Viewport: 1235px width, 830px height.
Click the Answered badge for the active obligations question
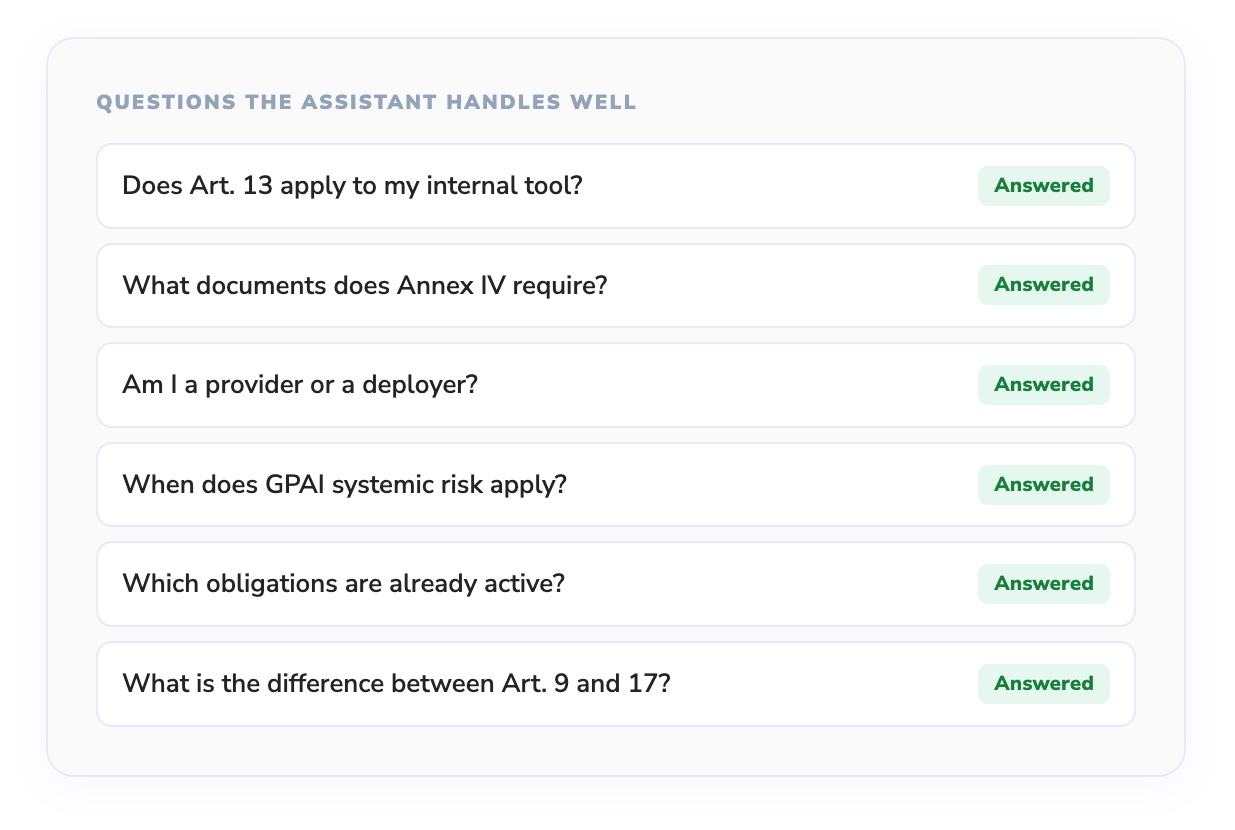1043,584
